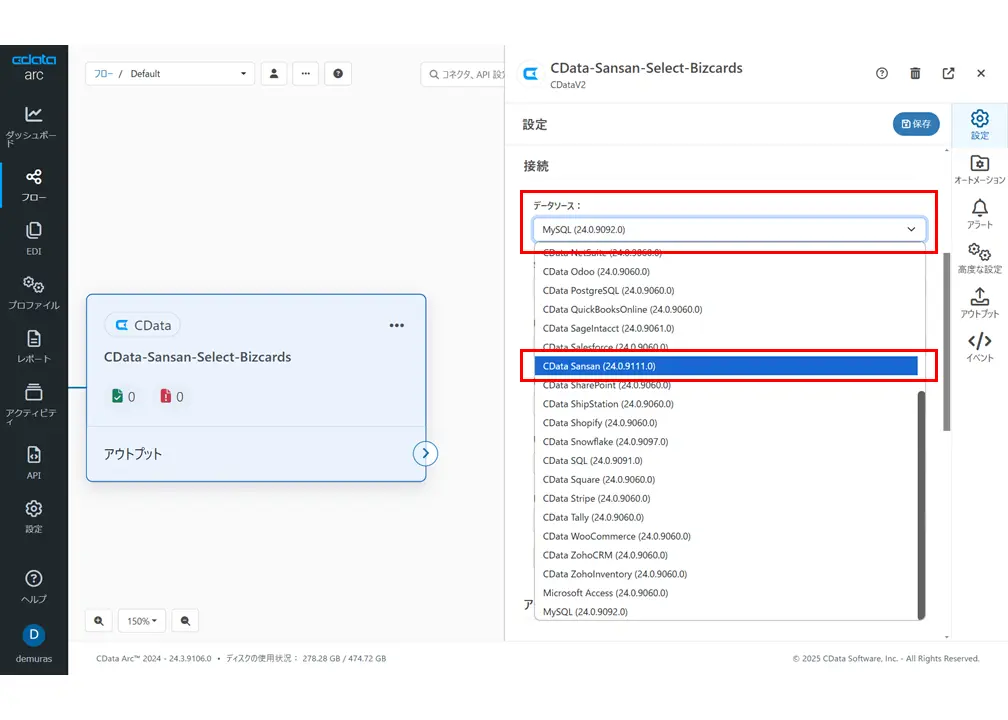Switch to the Alert (アラート) tab

point(980,214)
